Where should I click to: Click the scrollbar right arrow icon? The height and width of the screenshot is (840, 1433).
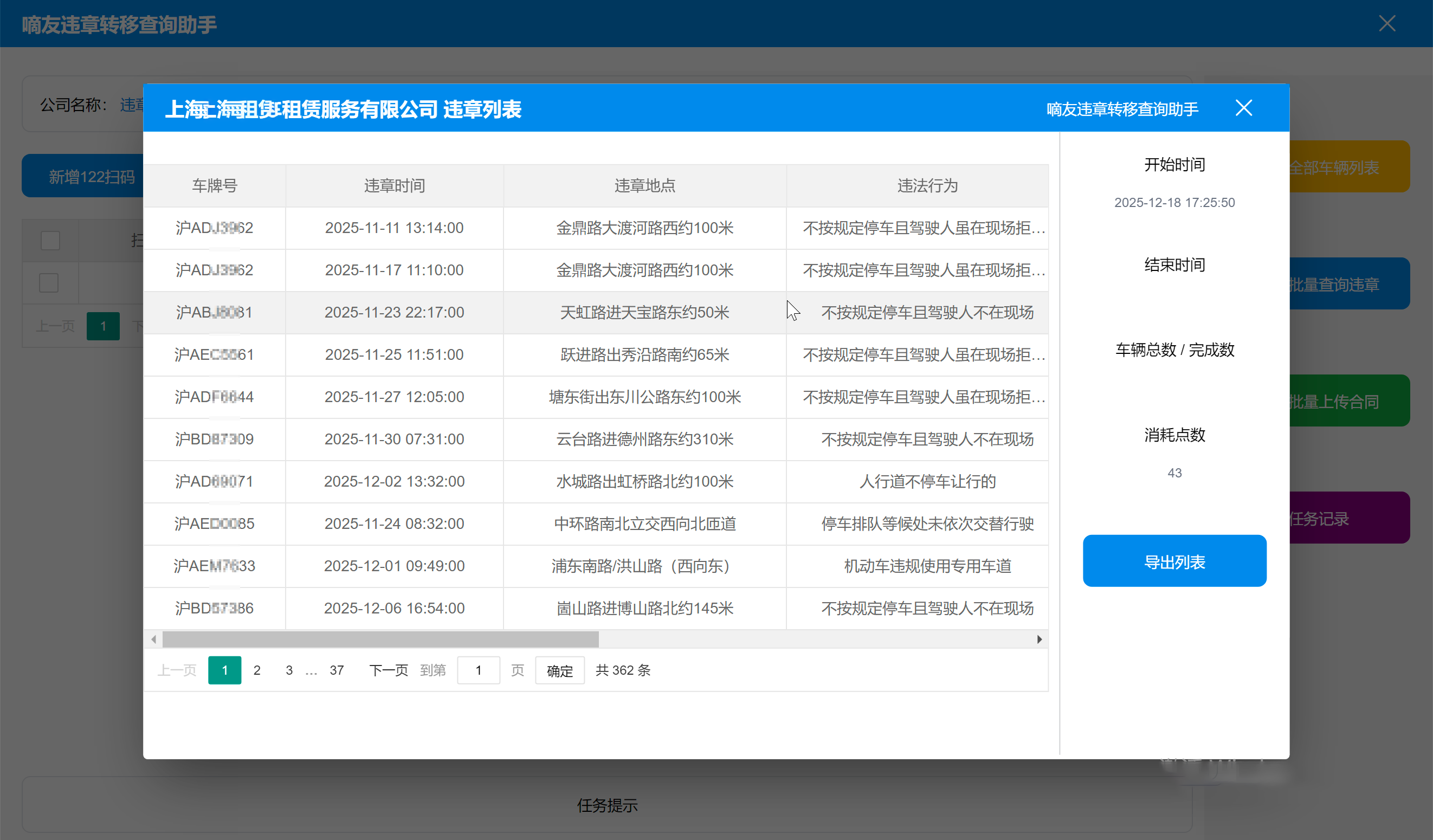1040,639
